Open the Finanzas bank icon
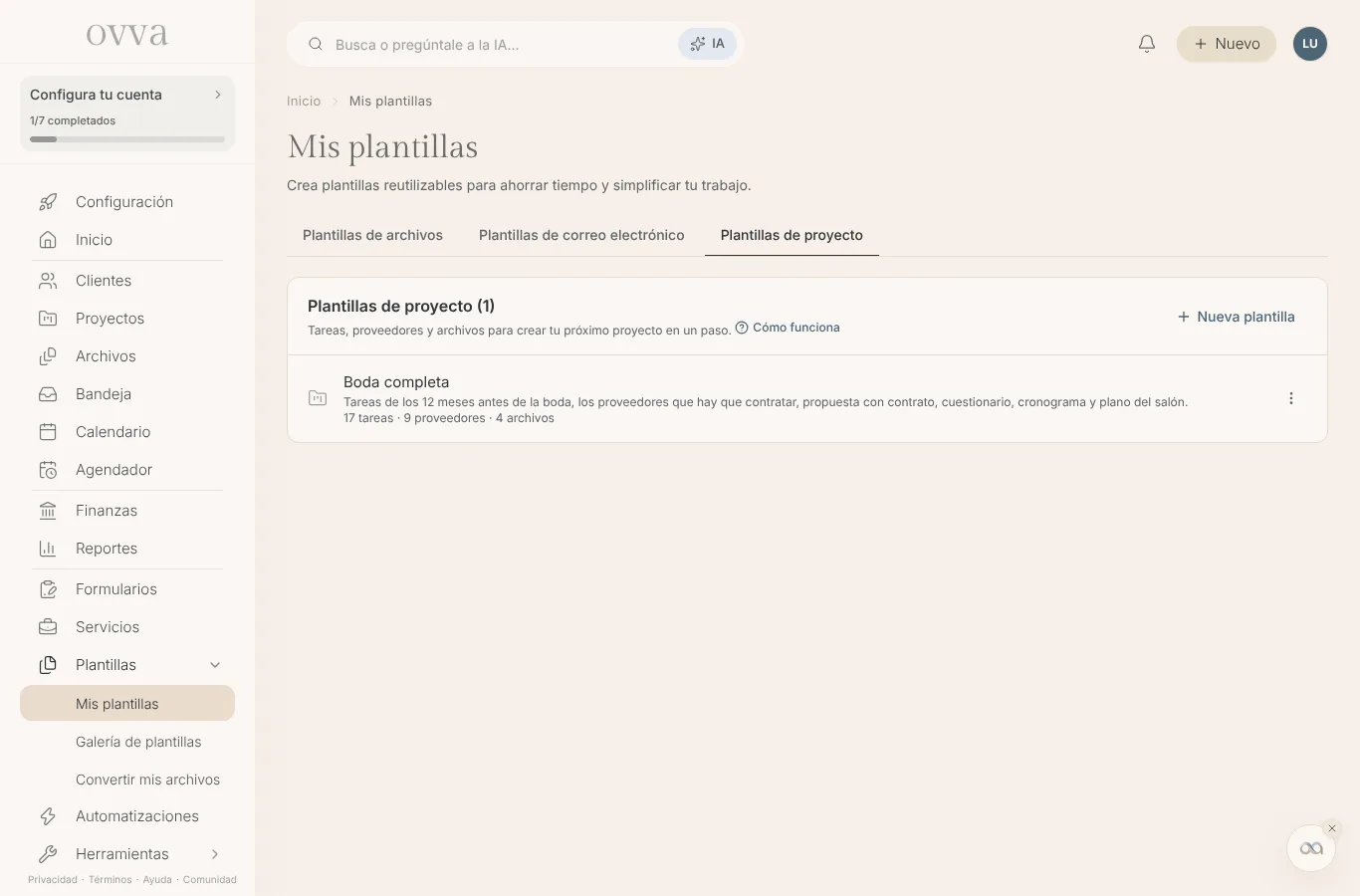Screen dimensions: 1360x896 (x=48, y=511)
